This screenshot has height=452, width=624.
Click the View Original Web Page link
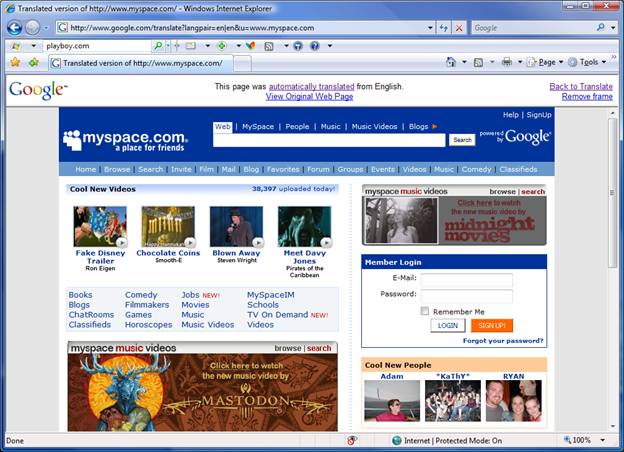(x=308, y=97)
